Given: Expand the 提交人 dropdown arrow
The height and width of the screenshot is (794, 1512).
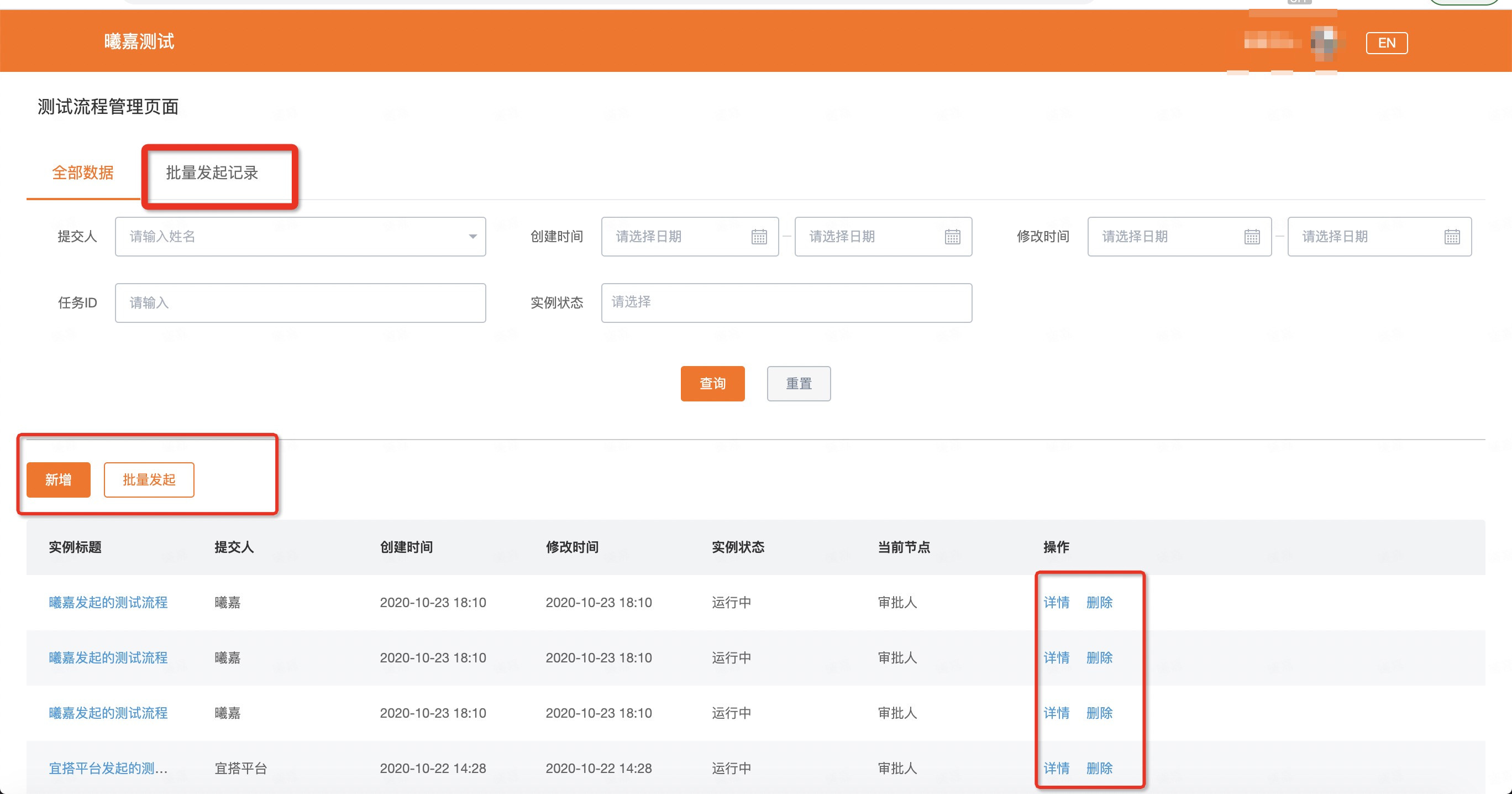Looking at the screenshot, I should [x=473, y=237].
